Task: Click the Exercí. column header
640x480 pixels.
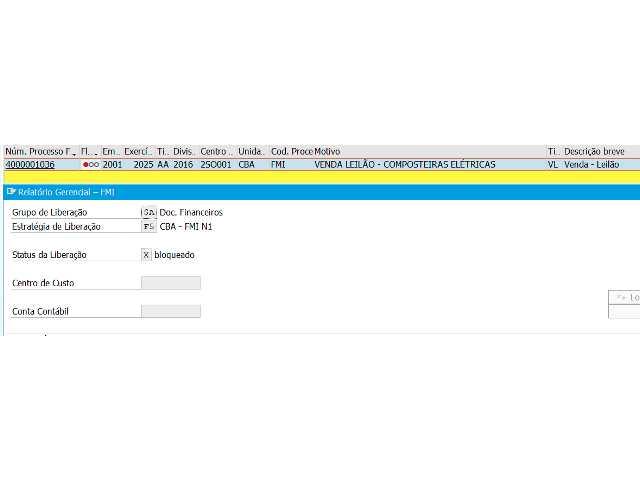Action: pos(138,151)
